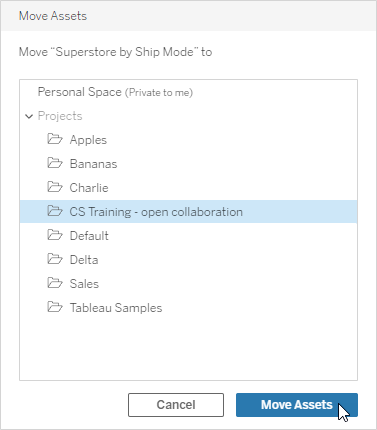Select CS Training - open collaboration project

188,212
